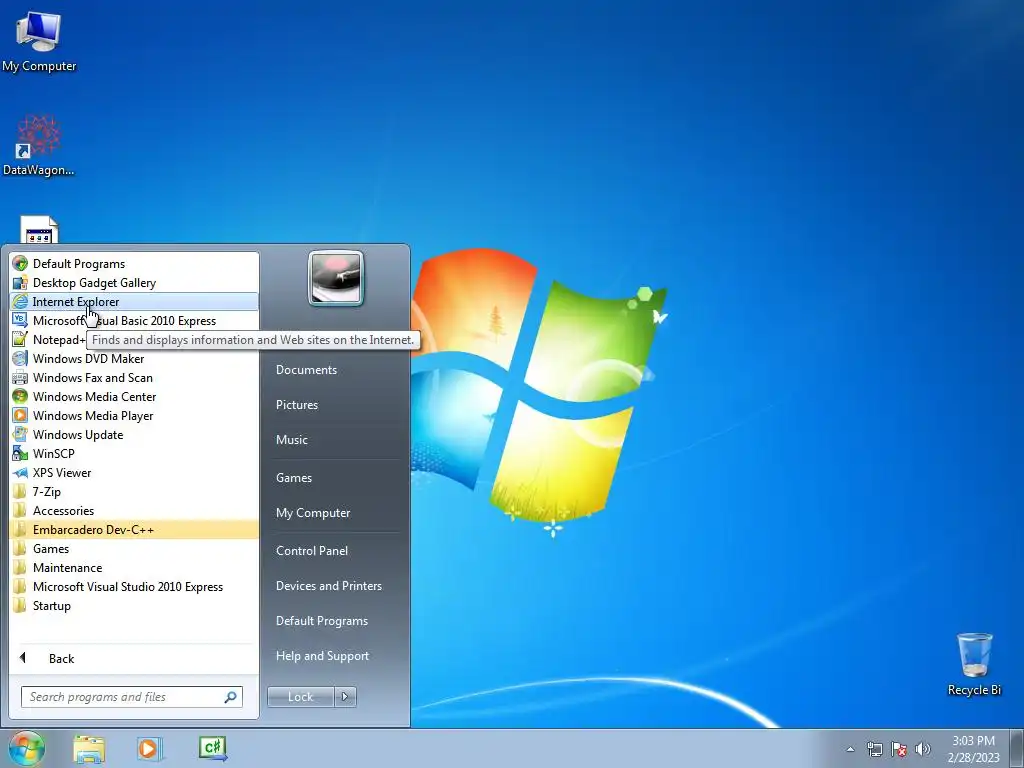Expand the Startup folder

(134, 605)
